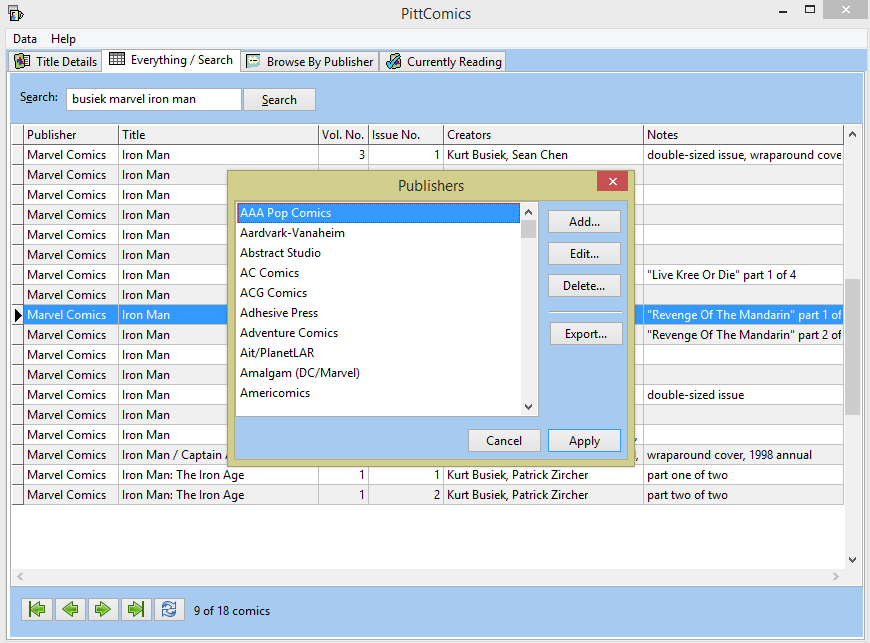Select Adventure Comics in publisher list

[378, 333]
